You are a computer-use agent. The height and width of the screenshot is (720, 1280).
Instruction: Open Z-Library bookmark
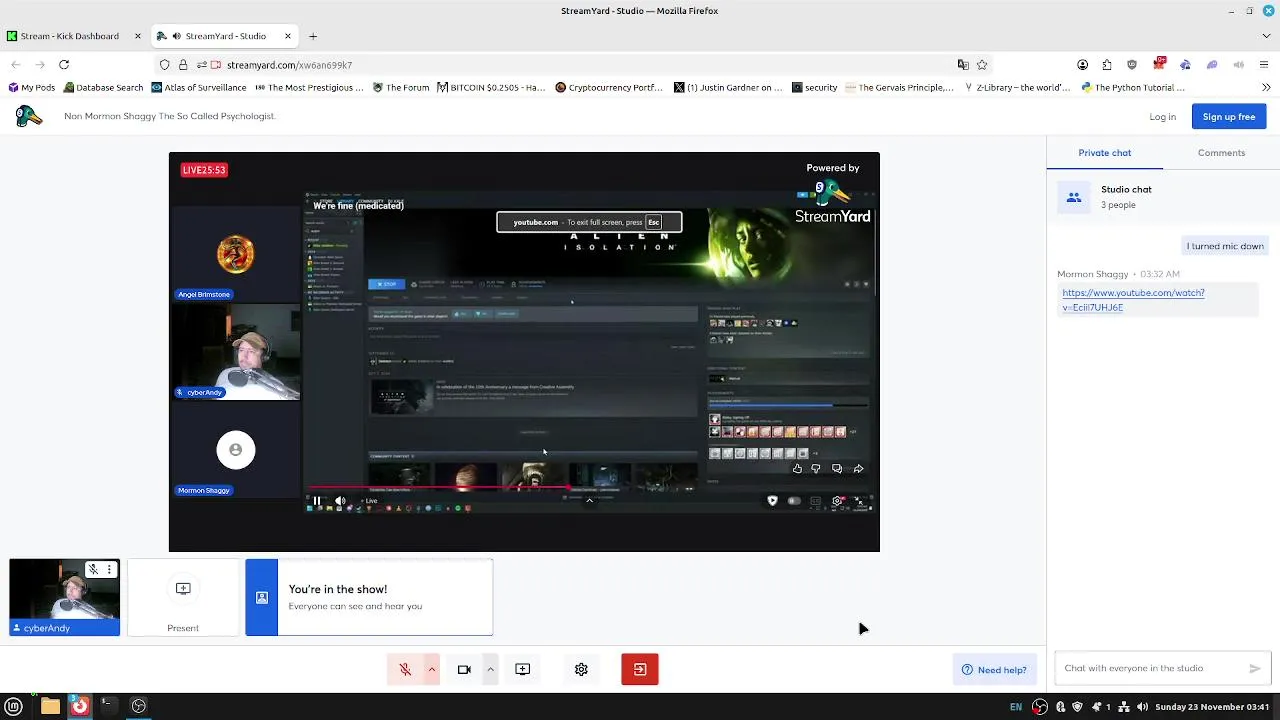(1016, 88)
